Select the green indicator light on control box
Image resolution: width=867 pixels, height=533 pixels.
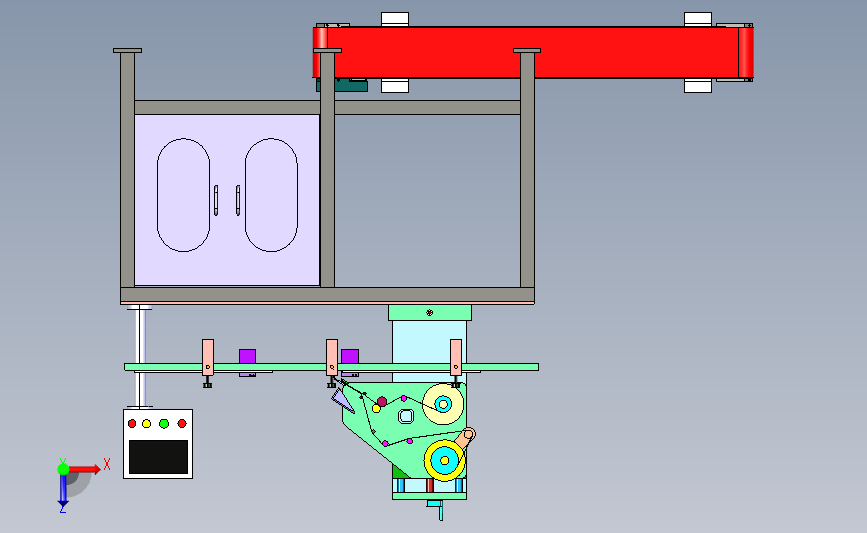tap(164, 424)
